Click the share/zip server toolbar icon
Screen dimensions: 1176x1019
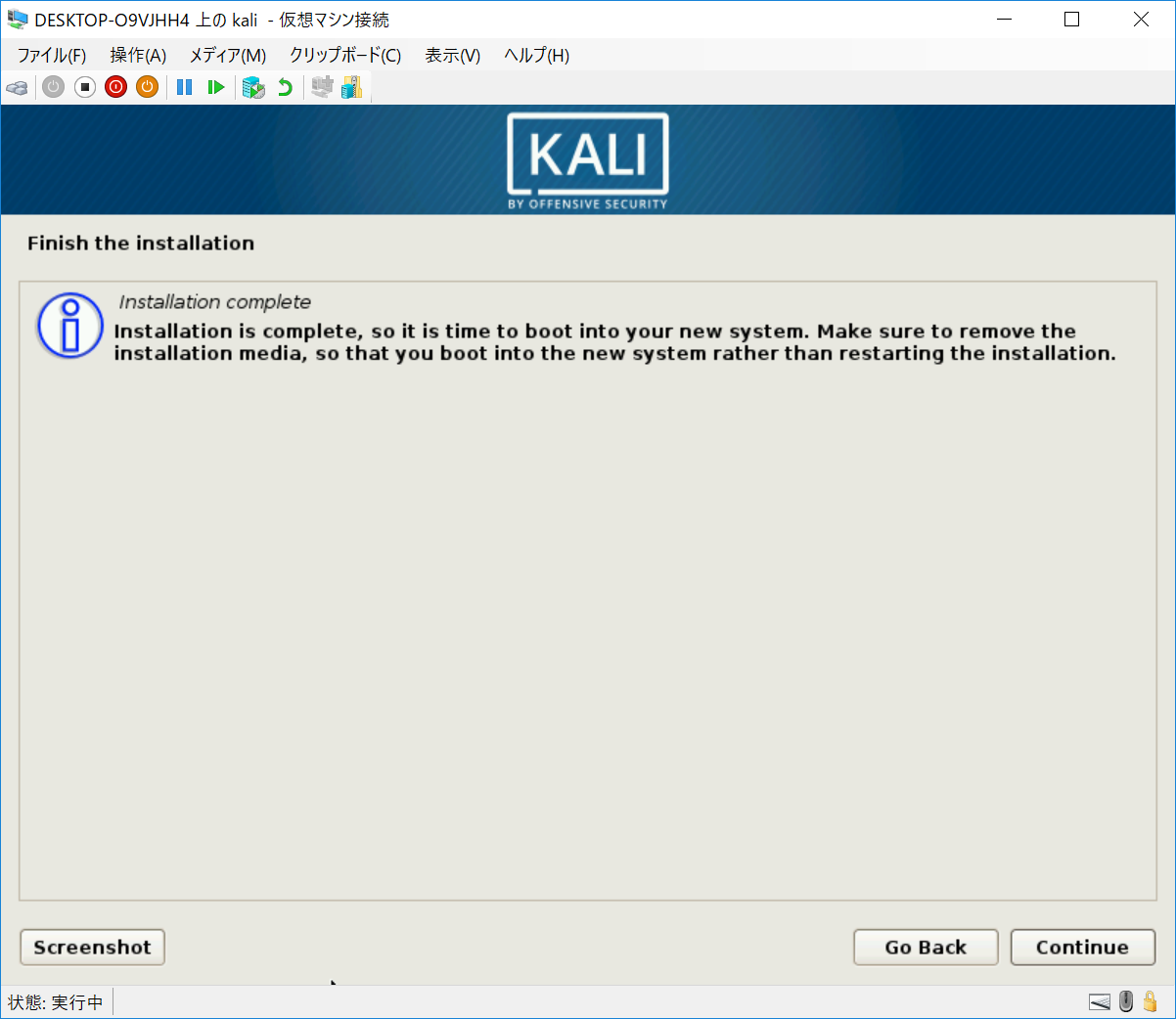pos(351,87)
